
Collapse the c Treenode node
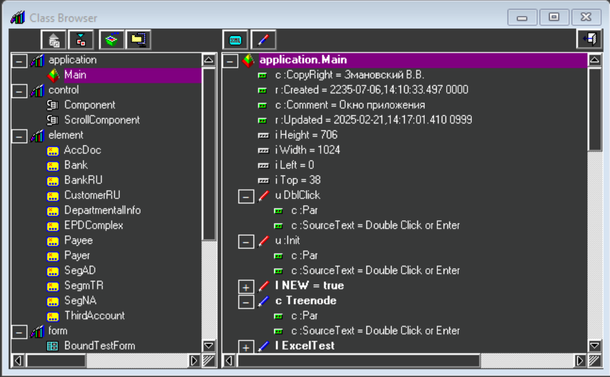pos(246,302)
